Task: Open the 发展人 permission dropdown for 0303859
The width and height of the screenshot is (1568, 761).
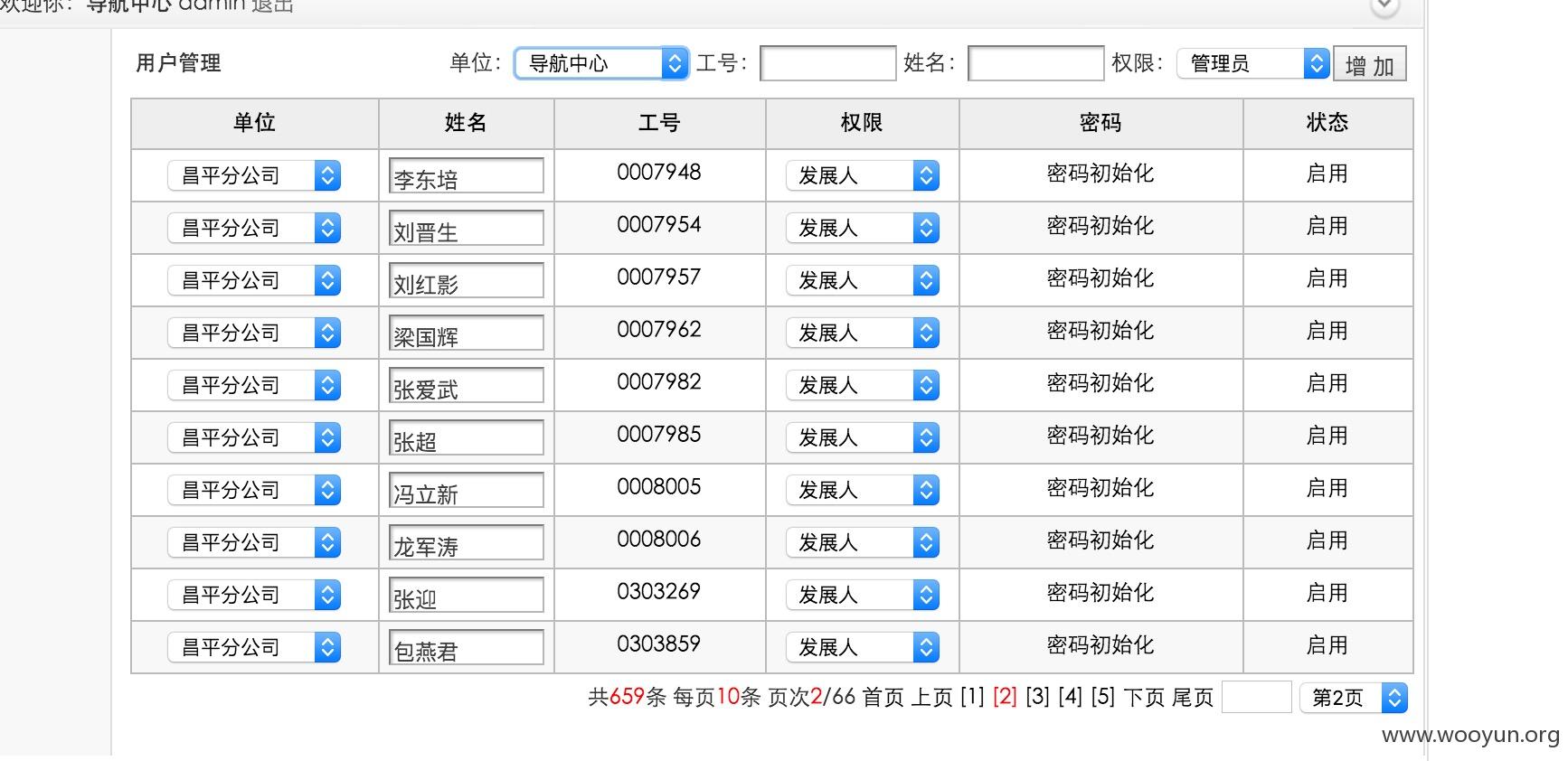Action: click(x=863, y=647)
